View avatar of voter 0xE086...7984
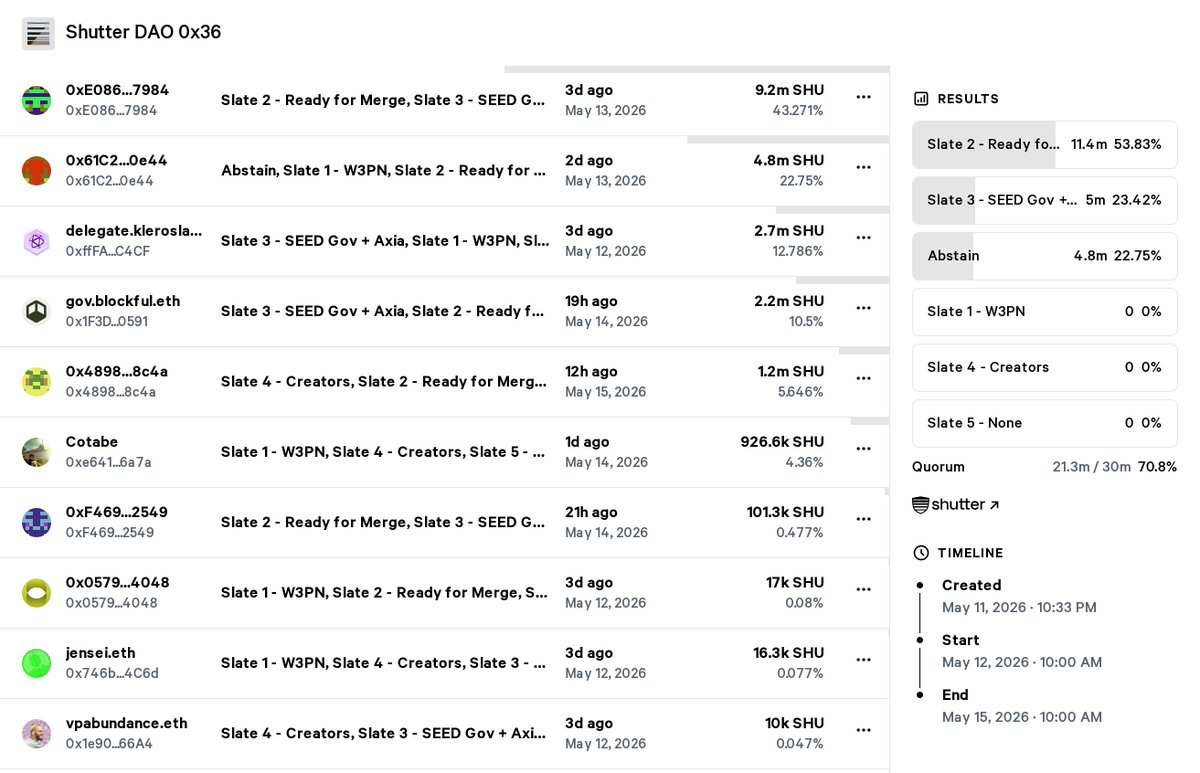The width and height of the screenshot is (1200, 773). (37, 100)
